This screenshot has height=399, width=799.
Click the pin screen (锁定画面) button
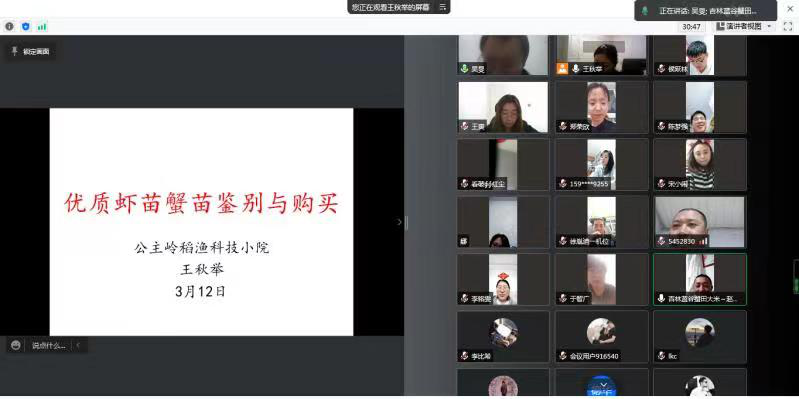[x=31, y=51]
